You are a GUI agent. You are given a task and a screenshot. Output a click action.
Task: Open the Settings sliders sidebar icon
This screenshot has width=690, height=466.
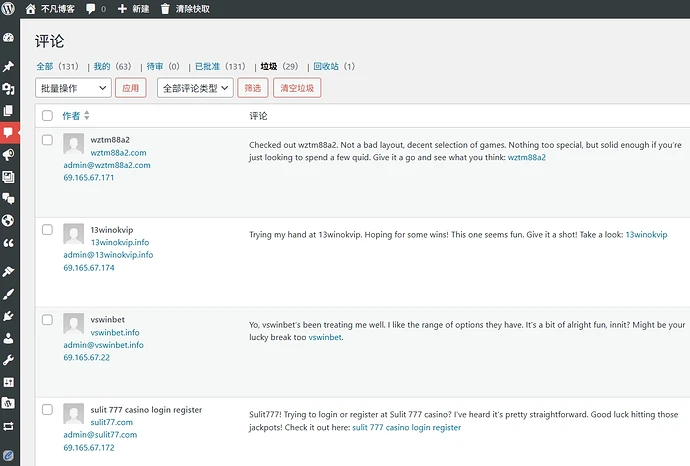(x=8, y=382)
